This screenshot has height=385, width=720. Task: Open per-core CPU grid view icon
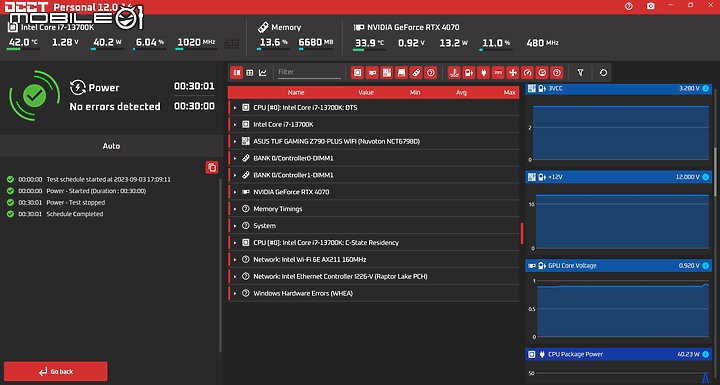231,44
